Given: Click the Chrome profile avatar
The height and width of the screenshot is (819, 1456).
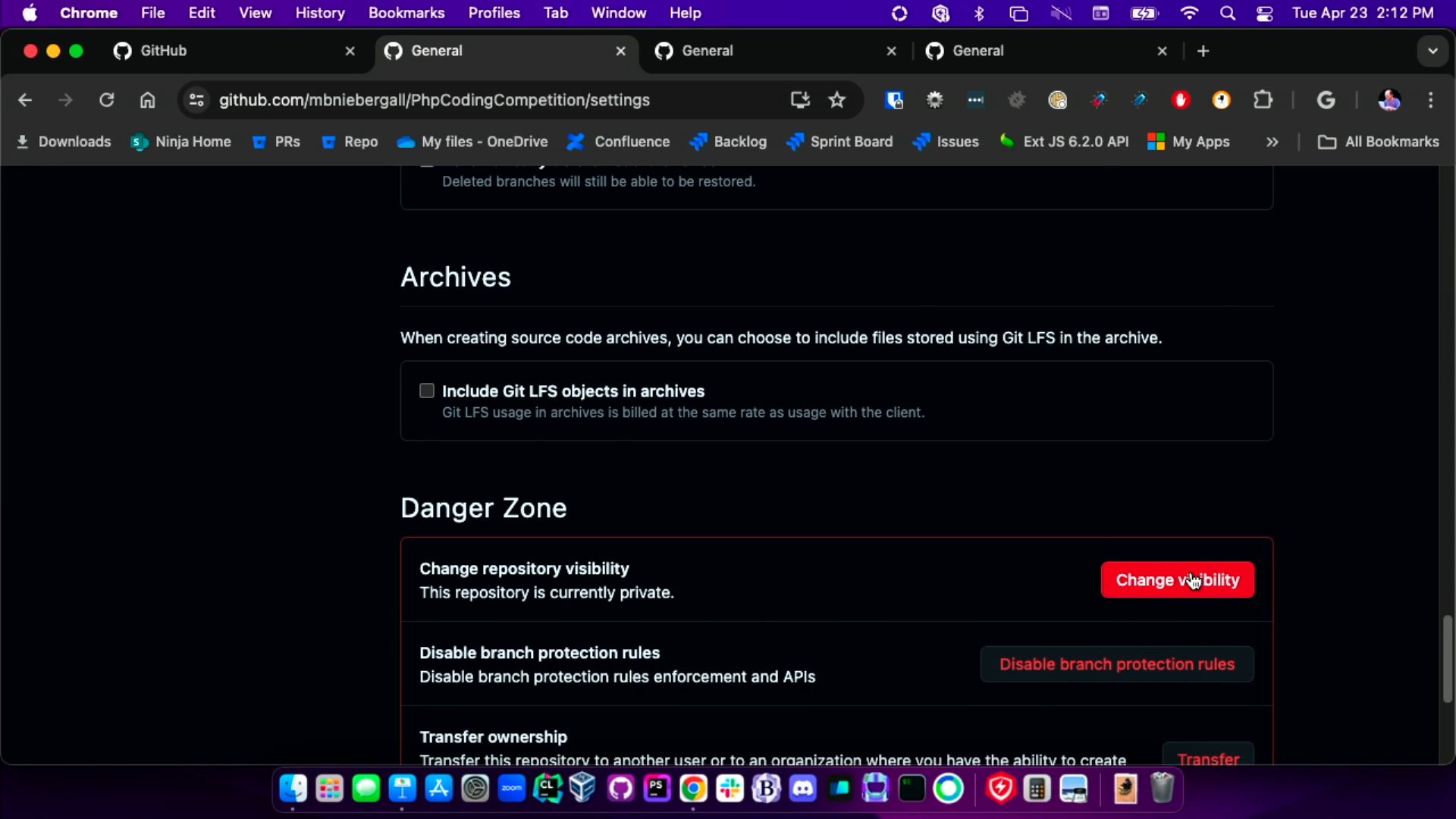Looking at the screenshot, I should [1389, 100].
